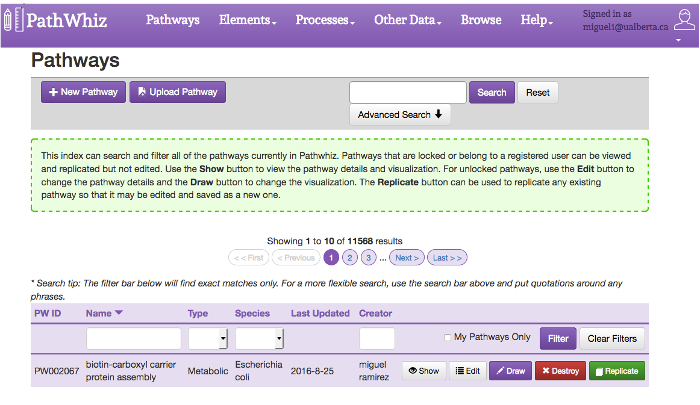This screenshot has height=405, width=700.
Task: Open the Pathways menu item
Action: (x=172, y=20)
